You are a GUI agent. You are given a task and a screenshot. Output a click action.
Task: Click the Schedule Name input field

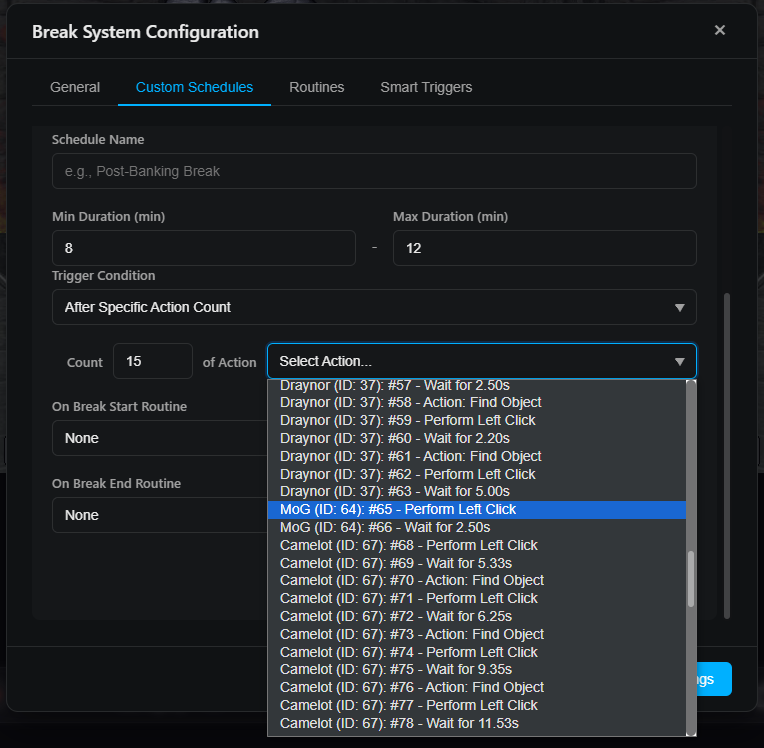tap(374, 171)
